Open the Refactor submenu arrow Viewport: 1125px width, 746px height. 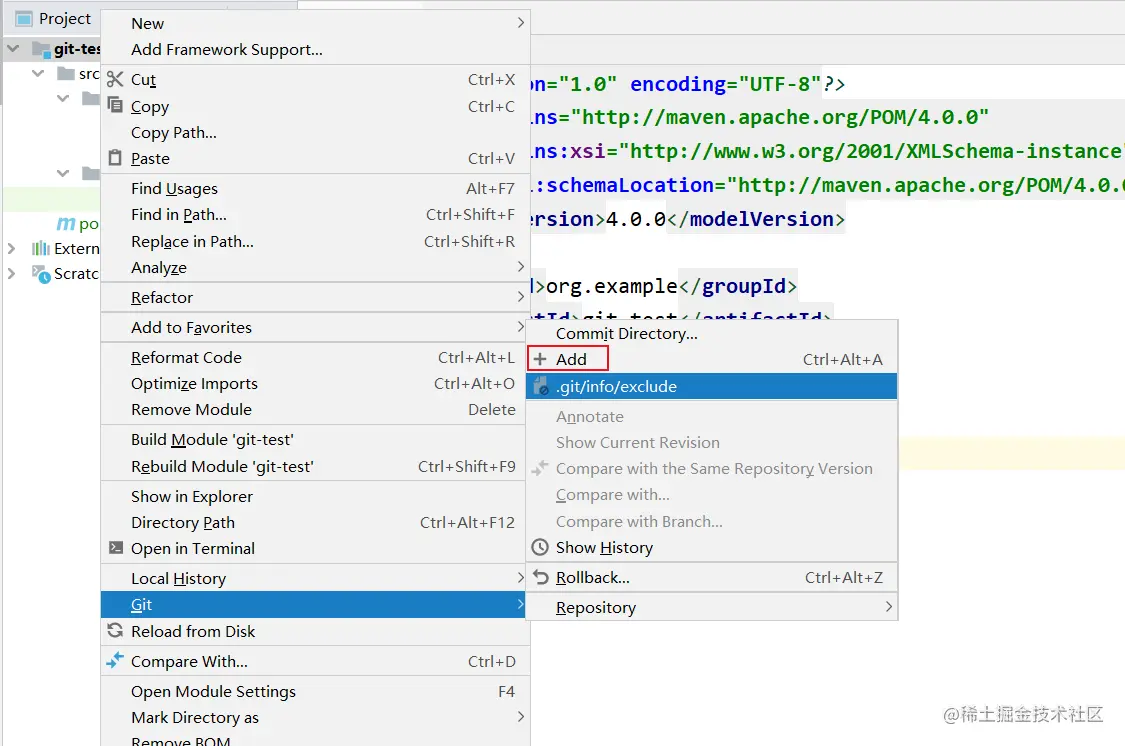coord(521,296)
